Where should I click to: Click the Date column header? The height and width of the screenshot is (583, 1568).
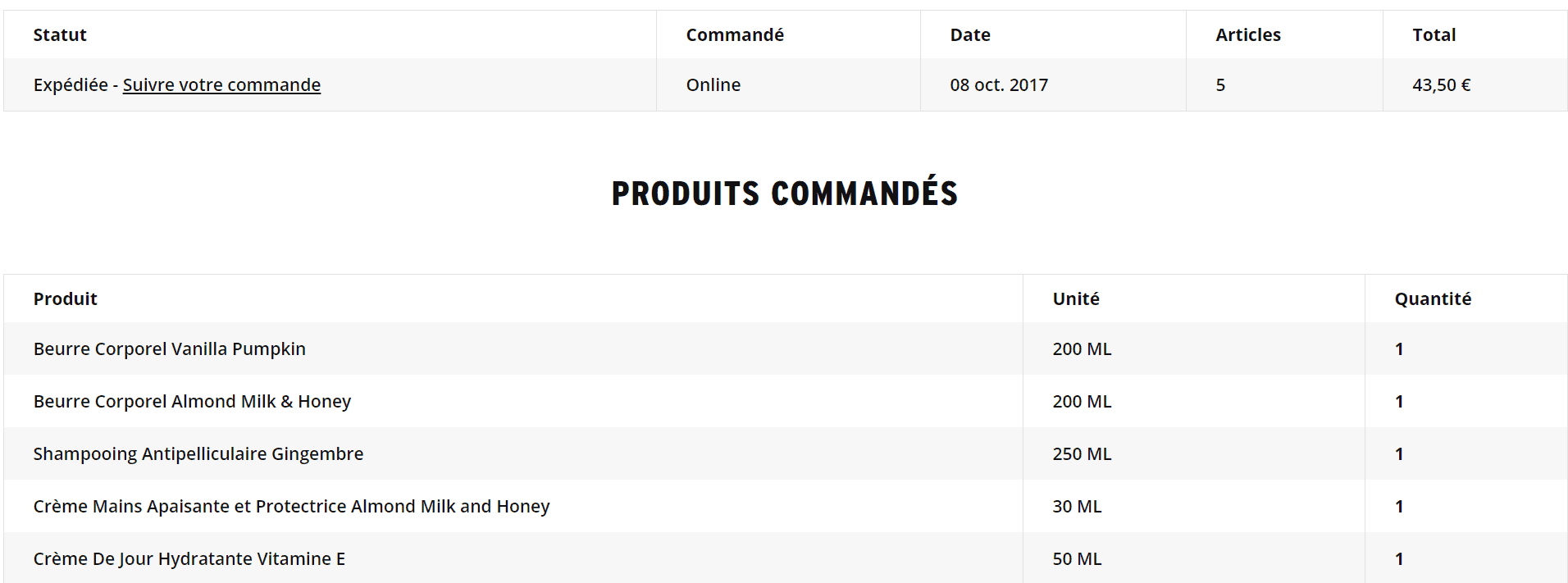click(970, 34)
